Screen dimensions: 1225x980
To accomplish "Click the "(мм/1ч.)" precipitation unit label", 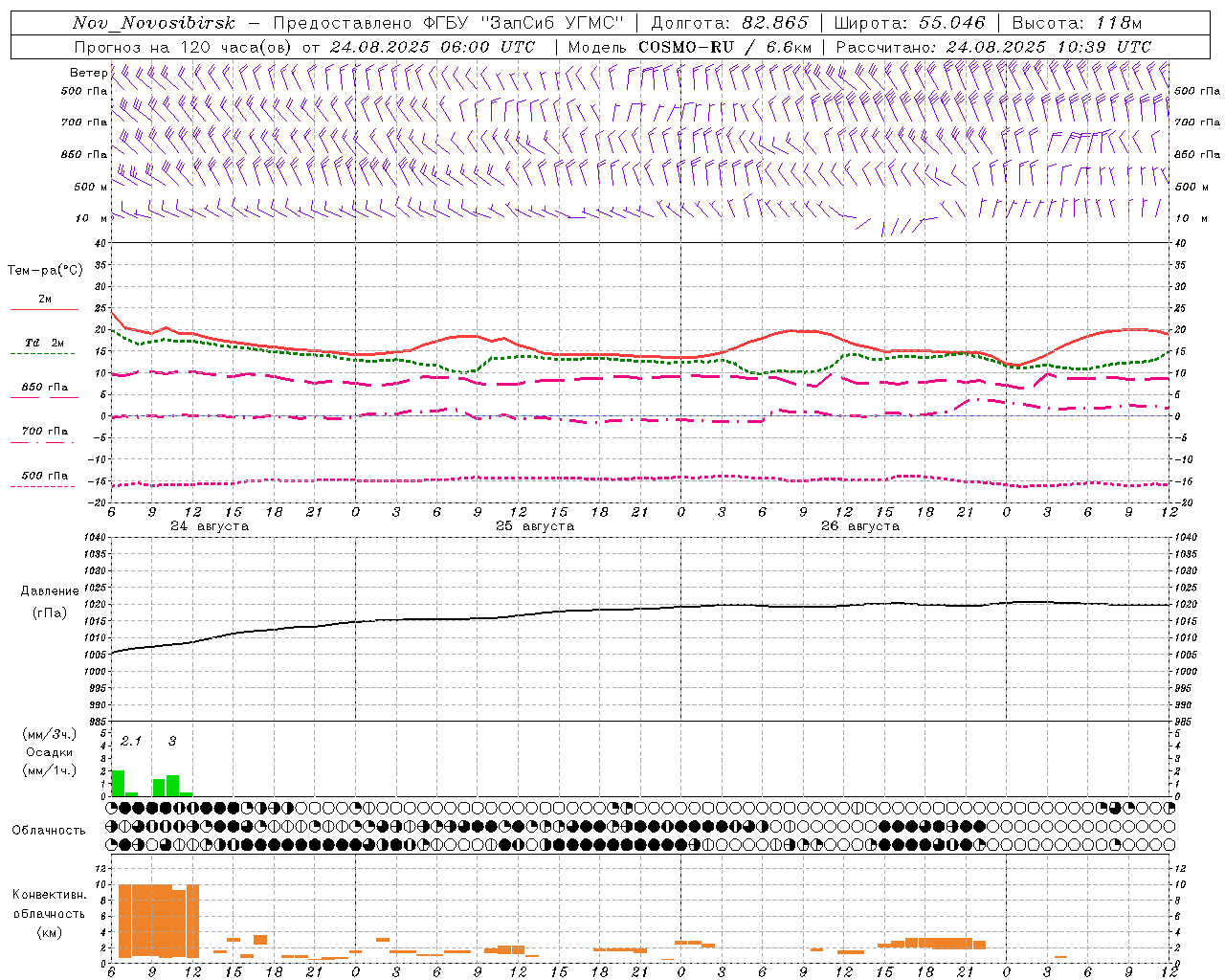I will coord(50,770).
